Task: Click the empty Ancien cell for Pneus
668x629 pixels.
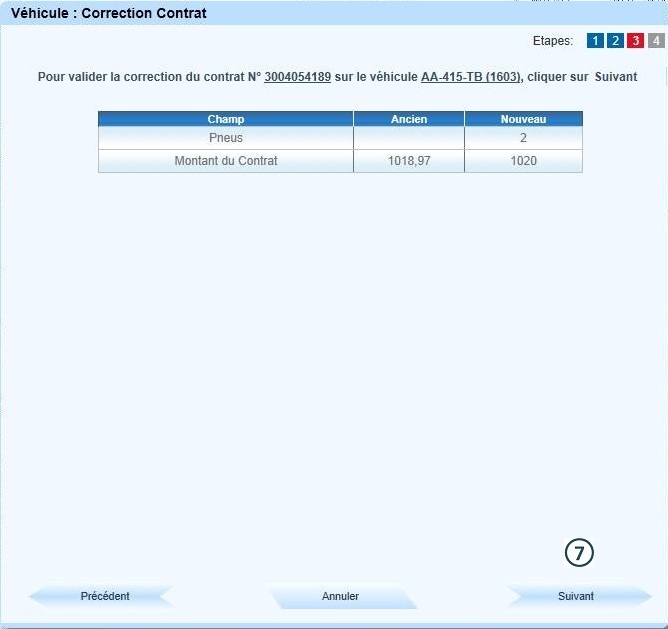Action: (408, 138)
